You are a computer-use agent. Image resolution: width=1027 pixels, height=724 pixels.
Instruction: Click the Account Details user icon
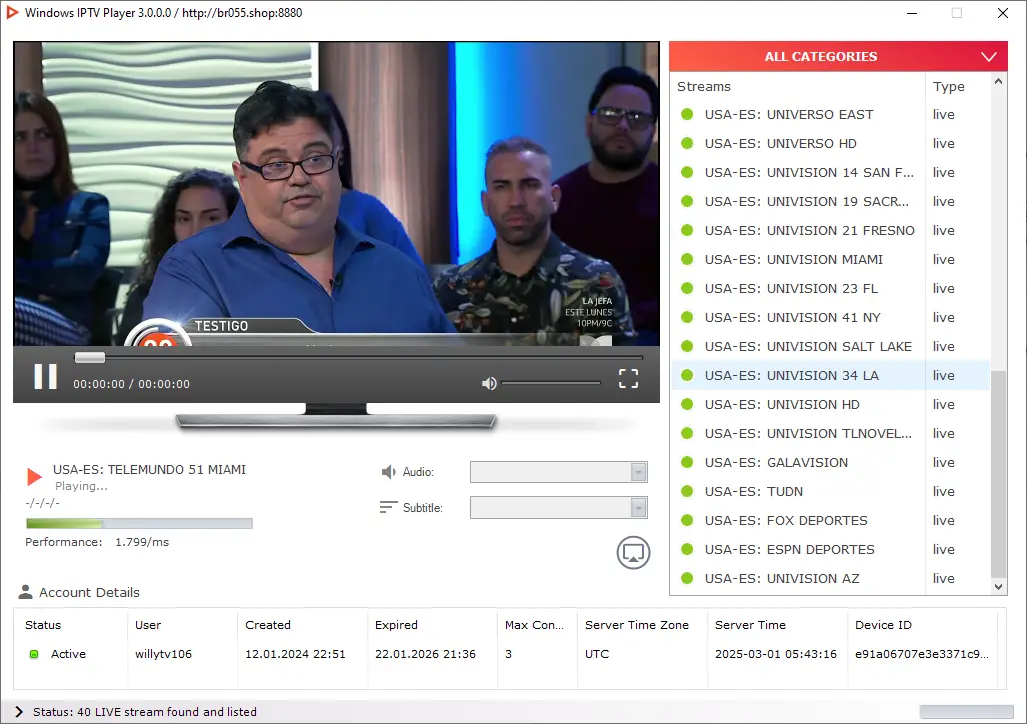pyautogui.click(x=26, y=592)
